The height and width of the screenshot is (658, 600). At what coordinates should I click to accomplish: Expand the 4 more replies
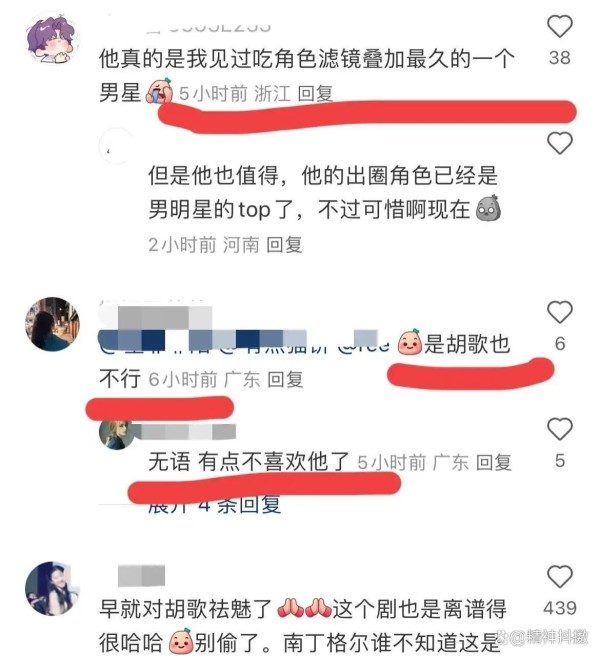click(214, 505)
